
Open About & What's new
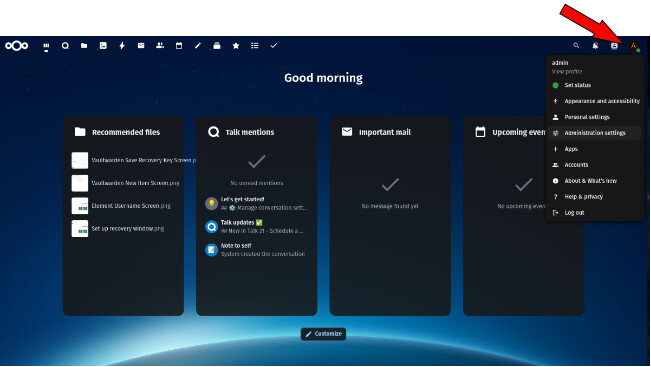(595, 181)
